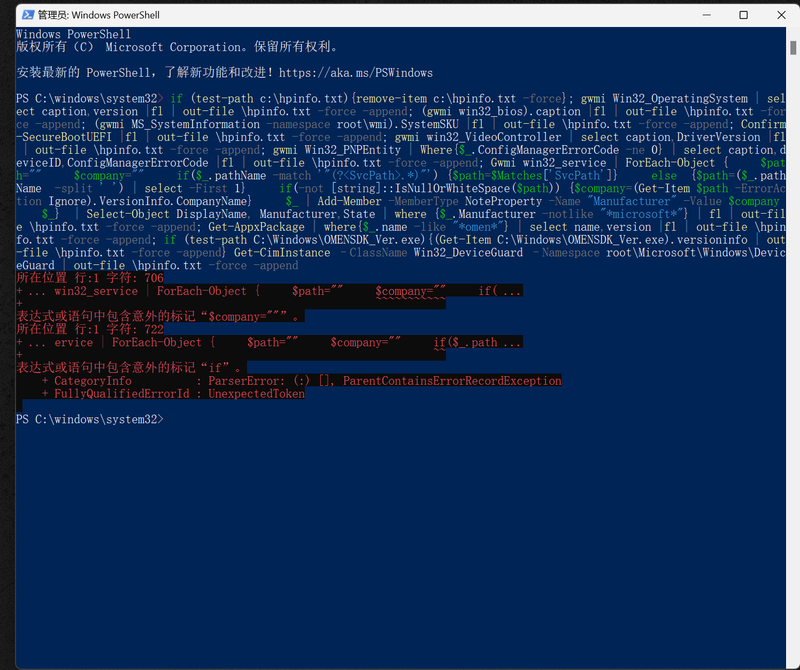Open the https://aka.ms/PSWindows link
This screenshot has width=800, height=670.
(x=356, y=72)
